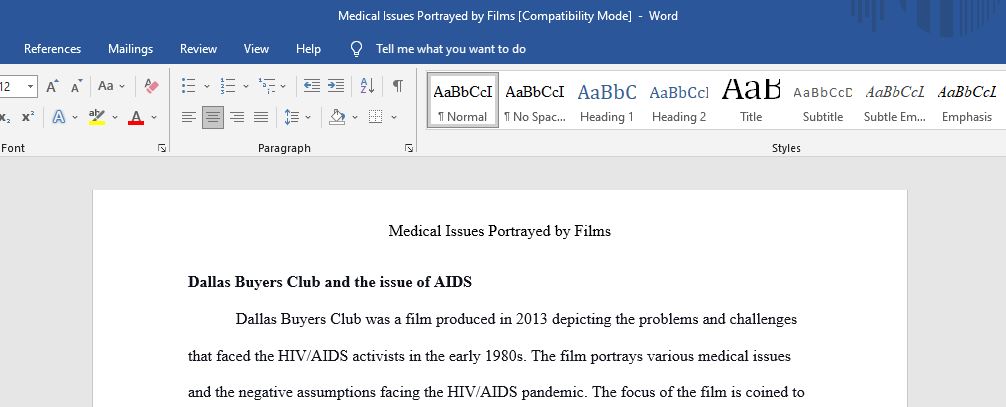
Task: Apply the Subtitle style
Action: coord(823,100)
